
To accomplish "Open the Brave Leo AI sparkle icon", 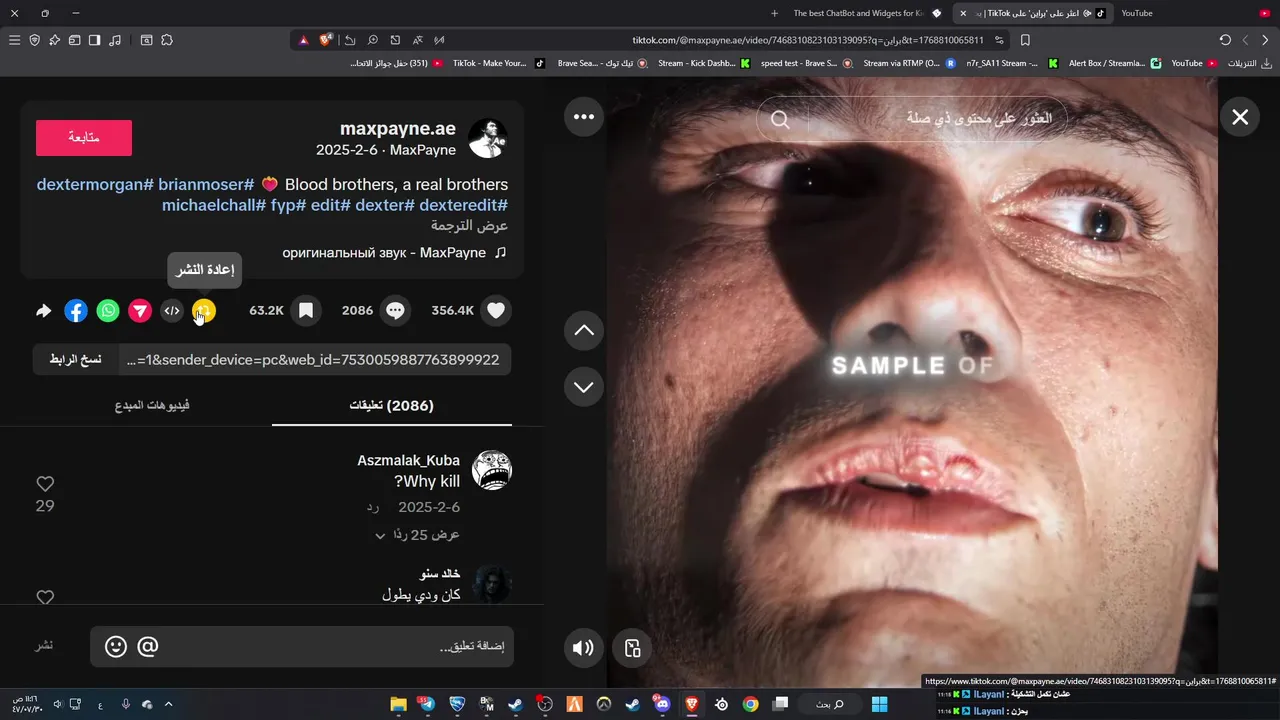I will click(54, 40).
